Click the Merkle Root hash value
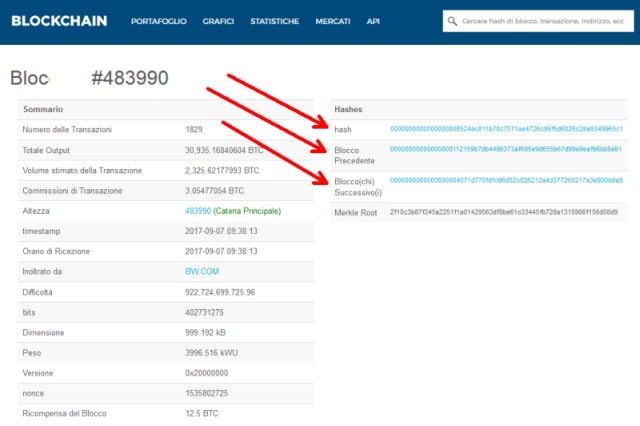Viewport: 640px width, 426px height. coord(503,212)
